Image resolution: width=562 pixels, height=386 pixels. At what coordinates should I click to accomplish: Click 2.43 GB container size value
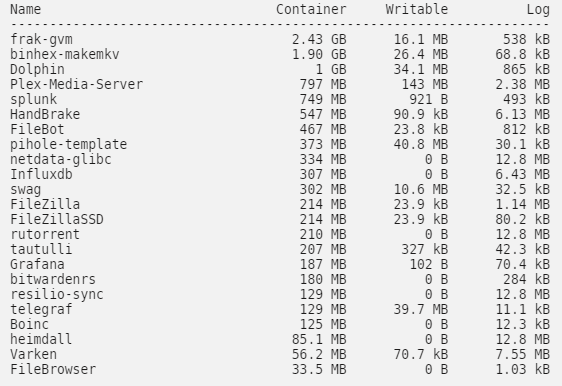319,39
